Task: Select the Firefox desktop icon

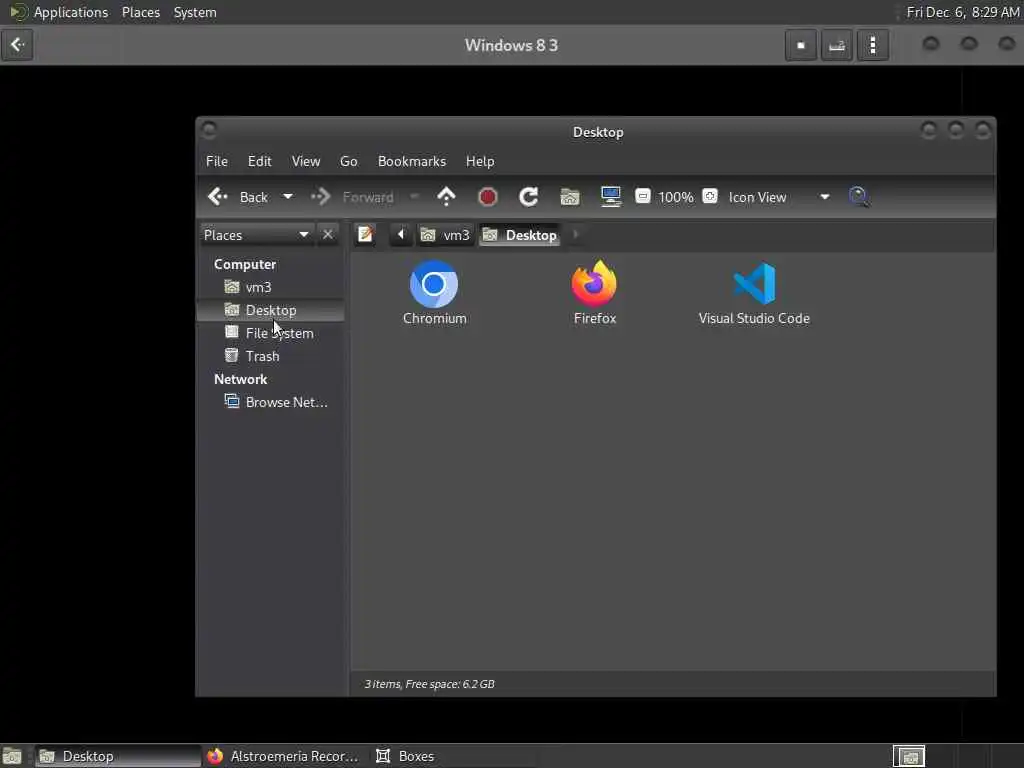Action: [594, 284]
